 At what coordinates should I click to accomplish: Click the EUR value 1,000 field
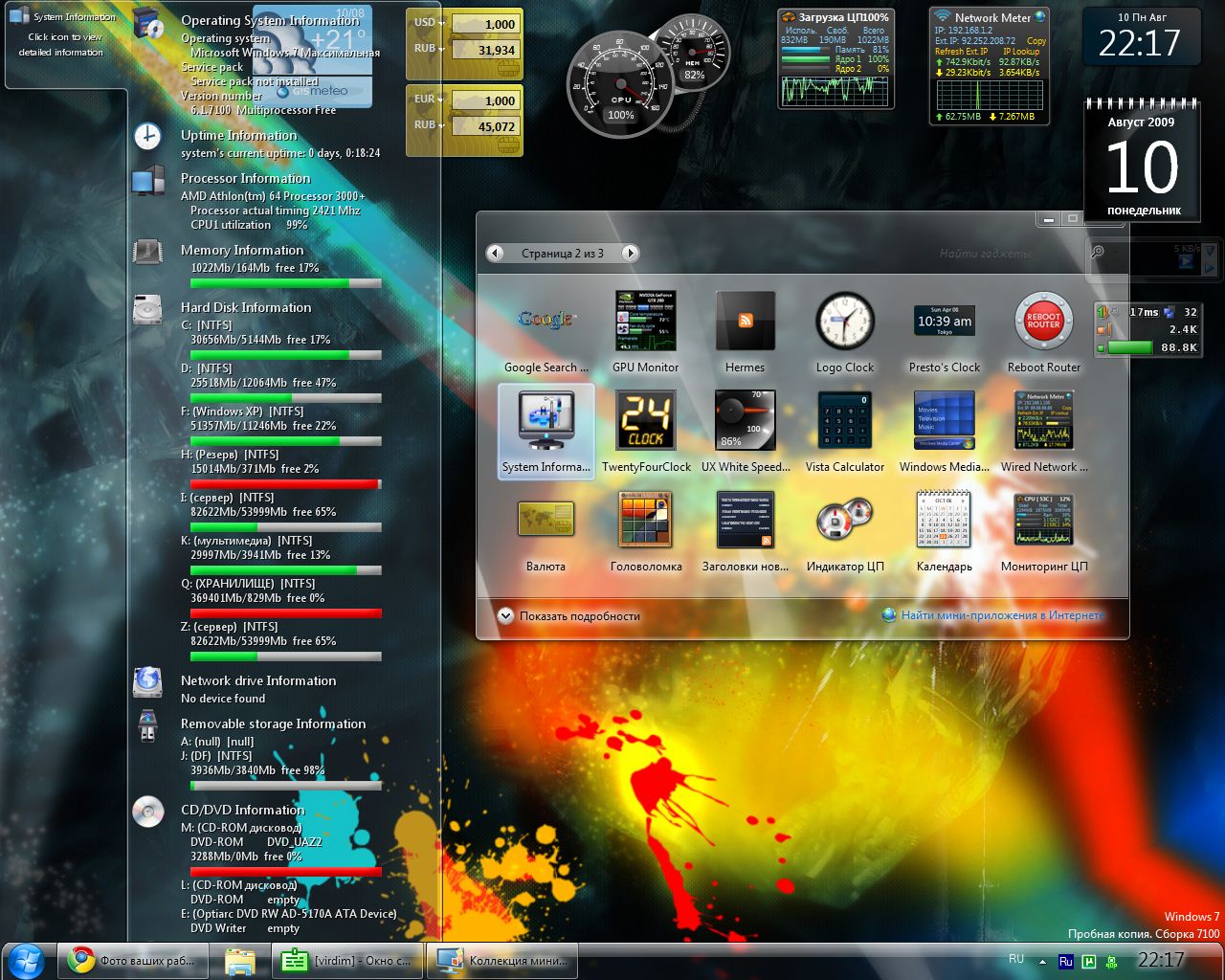(x=484, y=100)
